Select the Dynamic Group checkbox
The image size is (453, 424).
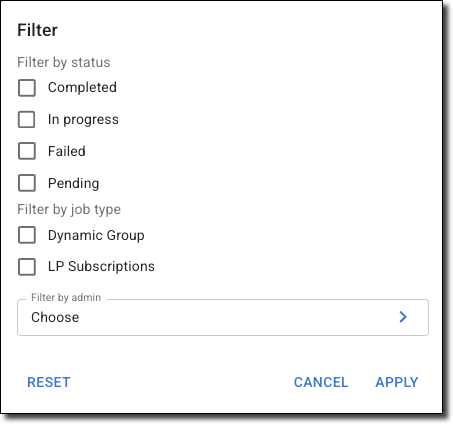27,235
